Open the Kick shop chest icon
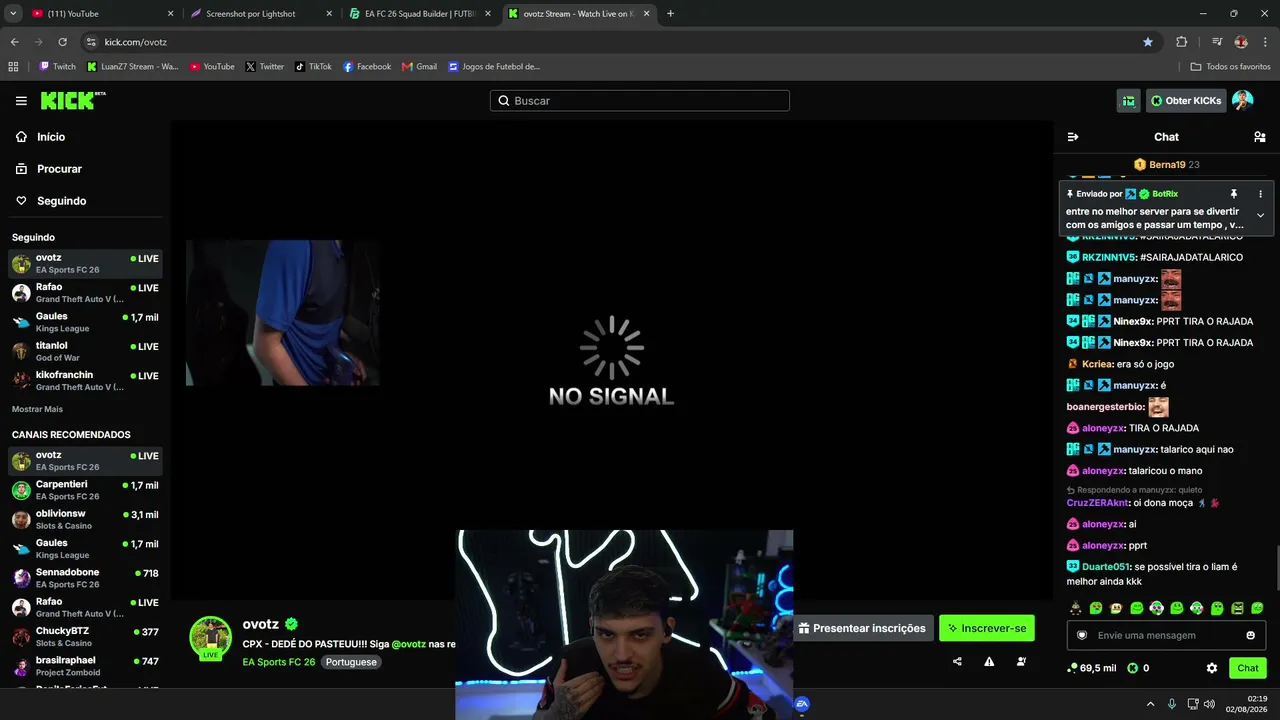The image size is (1280, 720). [x=1128, y=101]
